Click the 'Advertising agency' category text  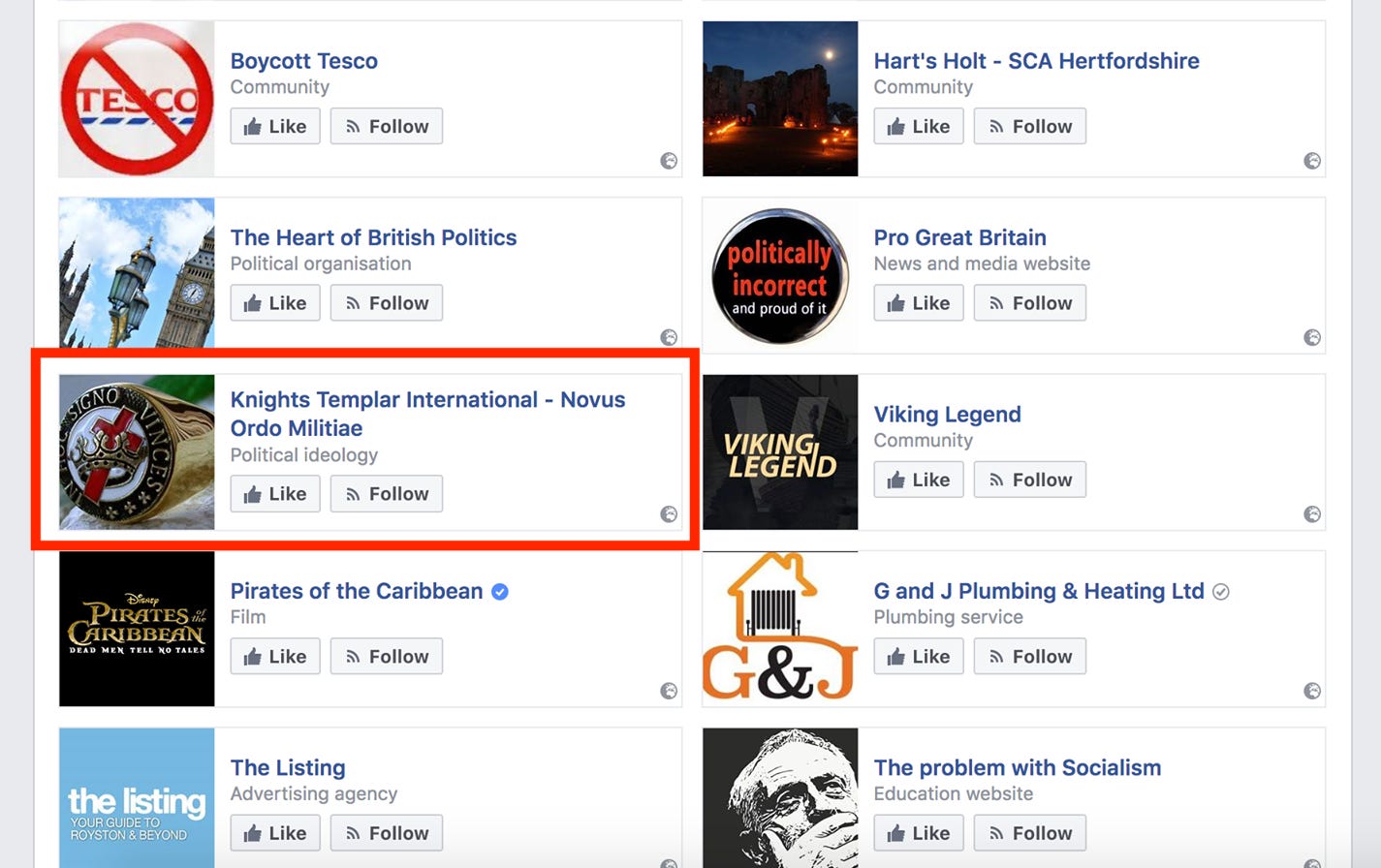point(314,794)
